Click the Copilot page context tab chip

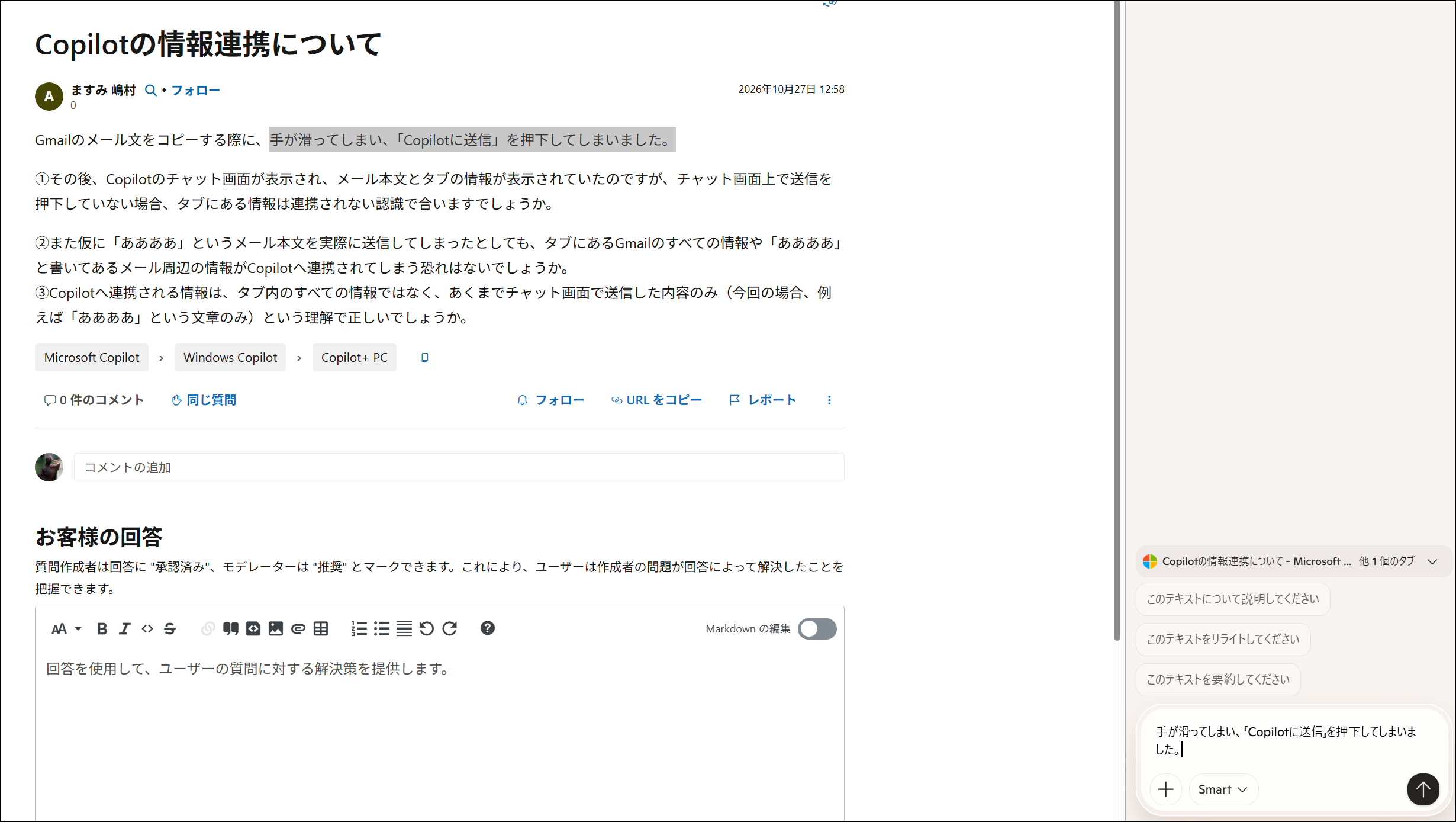[x=1293, y=561]
